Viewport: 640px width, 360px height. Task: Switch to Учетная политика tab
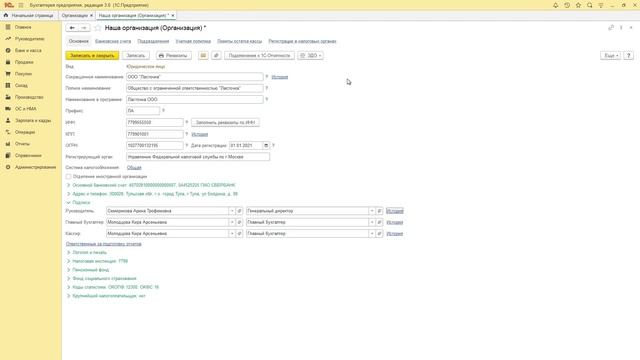click(x=193, y=41)
